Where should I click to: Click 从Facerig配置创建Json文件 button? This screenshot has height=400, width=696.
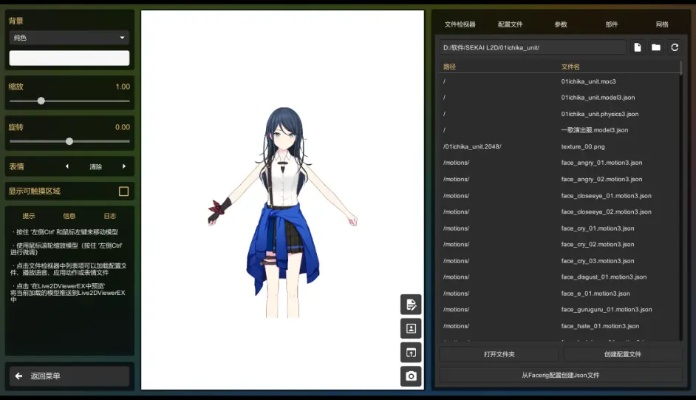(561, 375)
